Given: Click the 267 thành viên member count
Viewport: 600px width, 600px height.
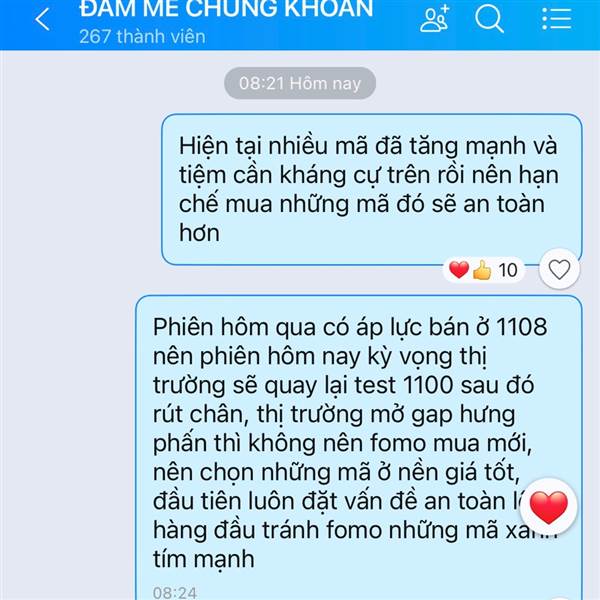Looking at the screenshot, I should coord(142,37).
